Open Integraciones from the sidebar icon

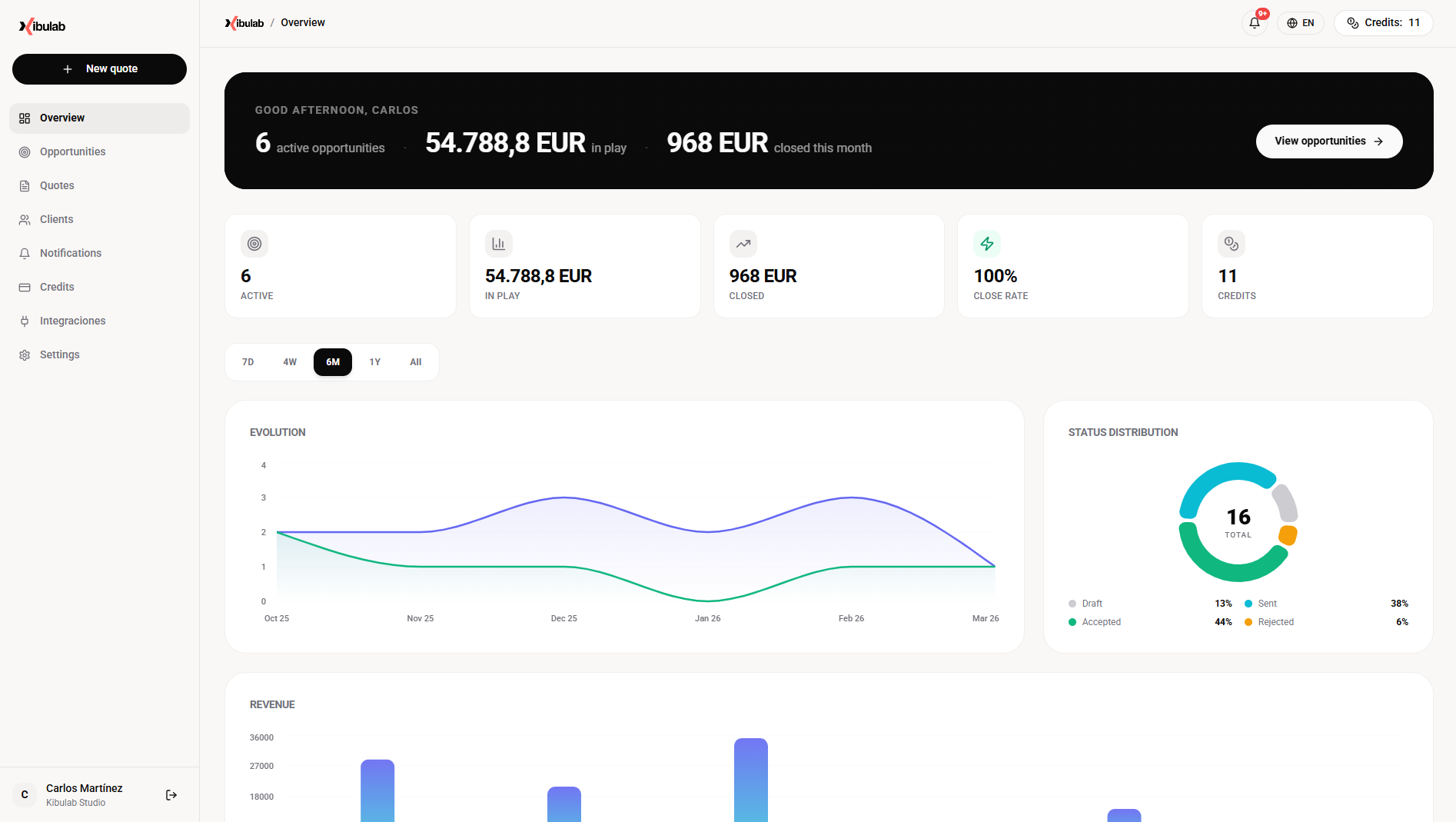point(25,321)
